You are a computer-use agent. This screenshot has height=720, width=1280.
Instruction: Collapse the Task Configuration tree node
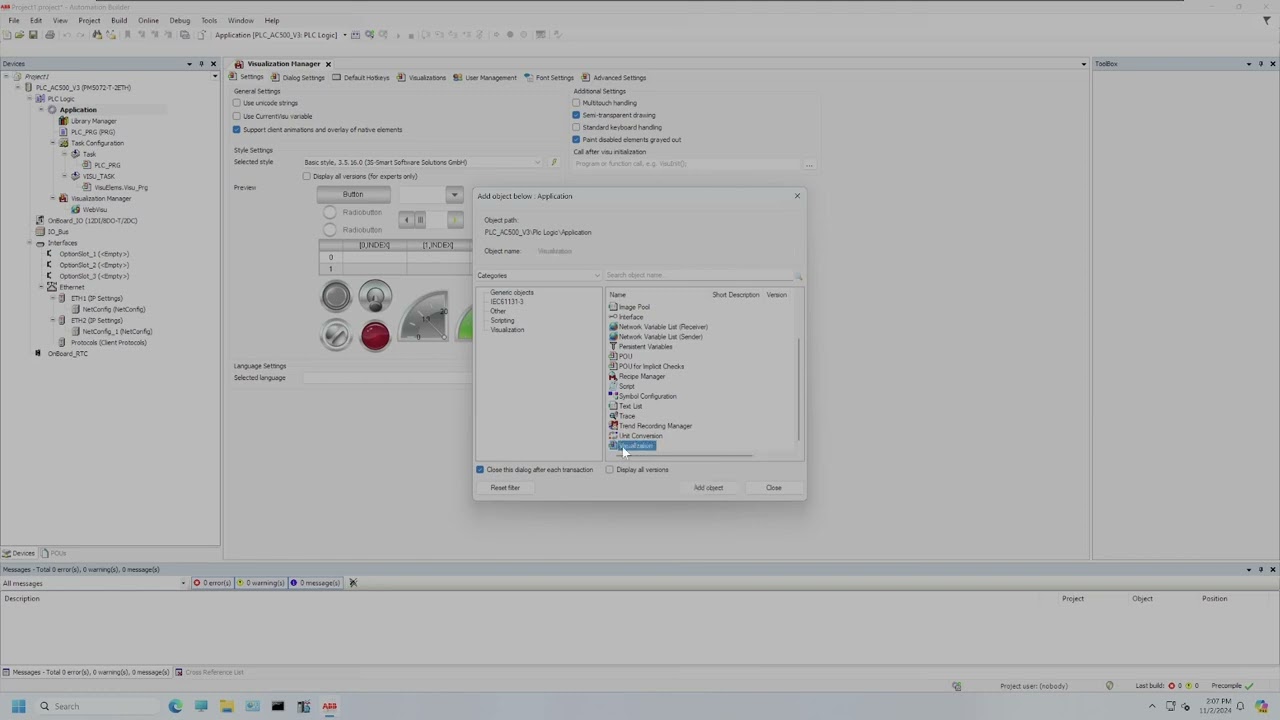(52, 143)
